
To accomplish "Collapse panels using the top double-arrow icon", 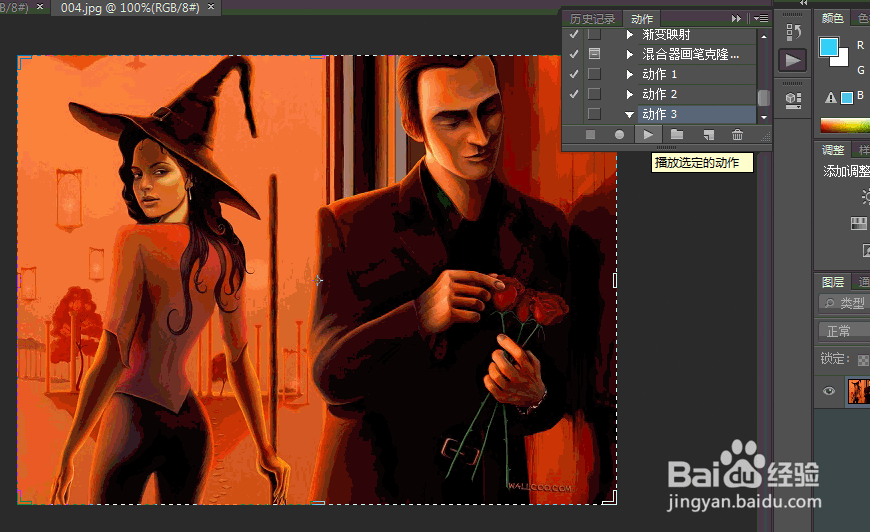I will point(803,3).
